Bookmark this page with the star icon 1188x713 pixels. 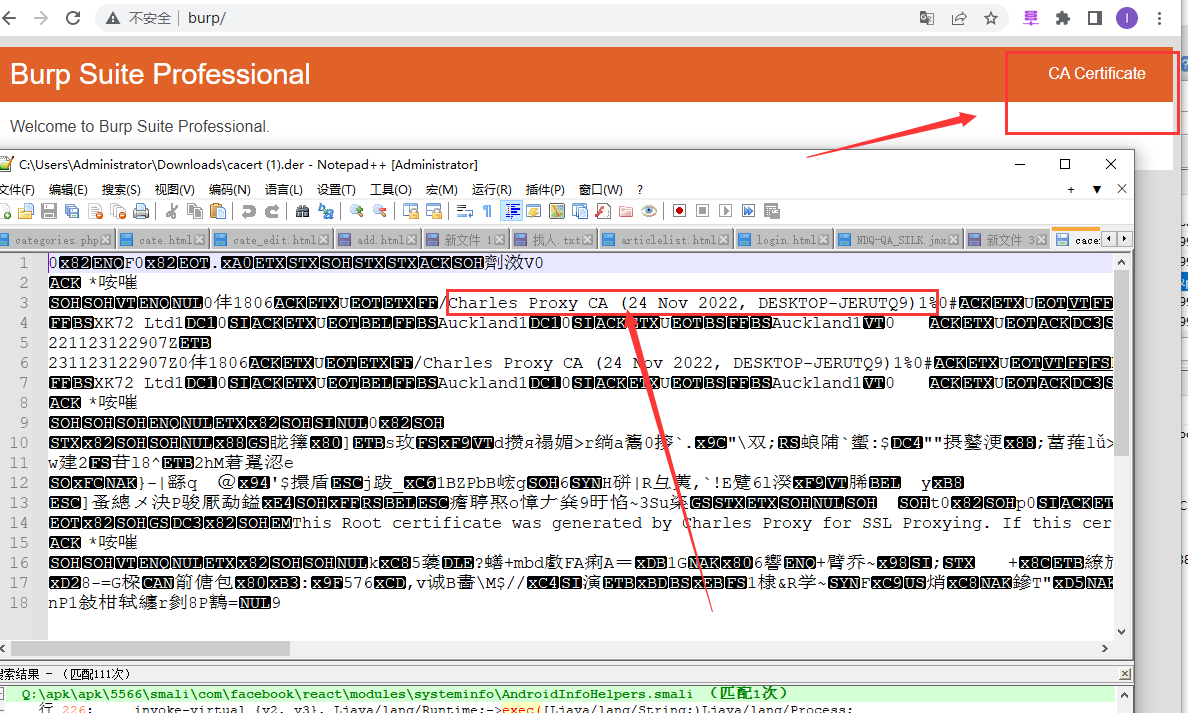990,18
